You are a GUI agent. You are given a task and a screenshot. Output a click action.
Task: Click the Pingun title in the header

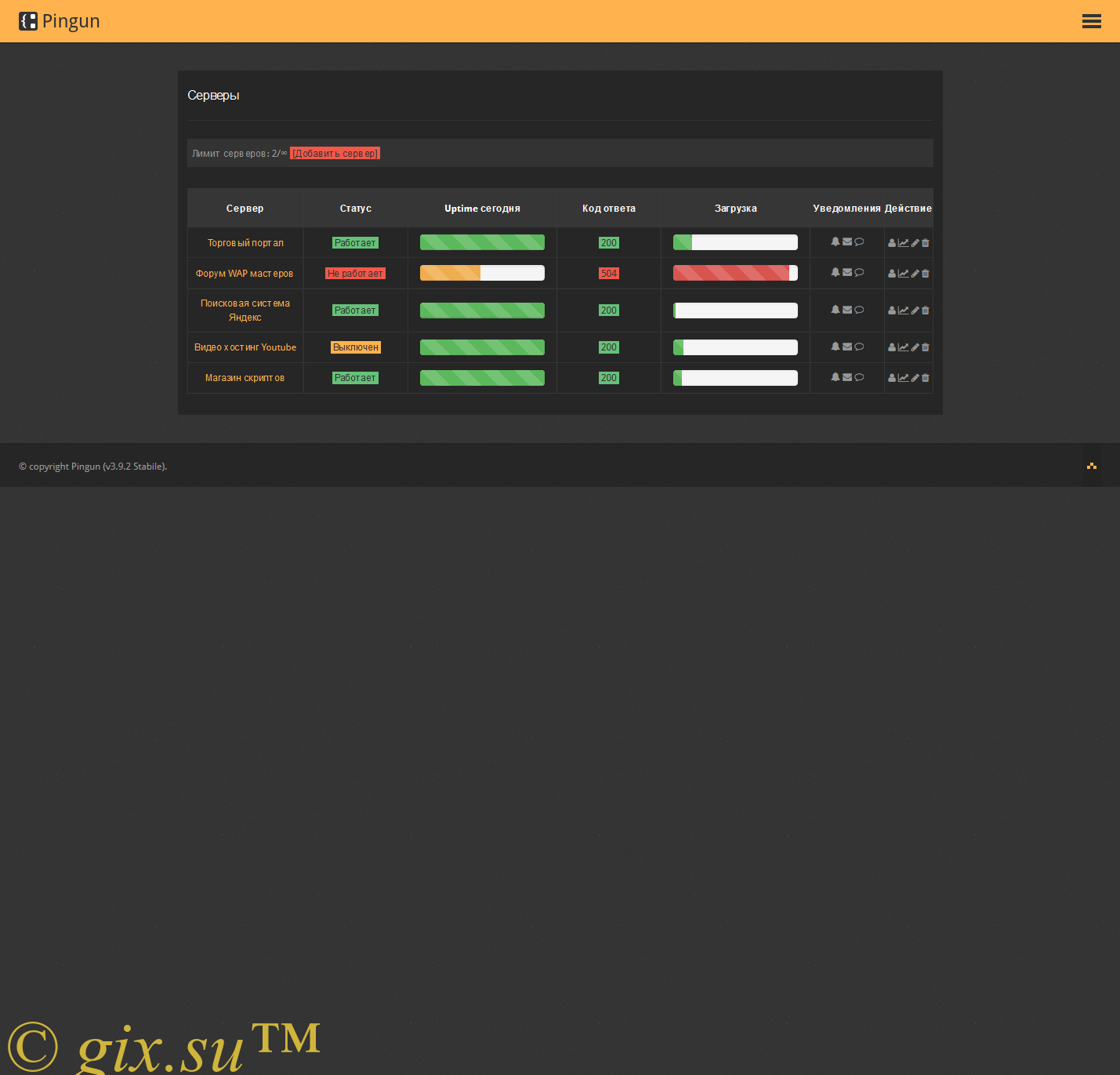pos(71,21)
